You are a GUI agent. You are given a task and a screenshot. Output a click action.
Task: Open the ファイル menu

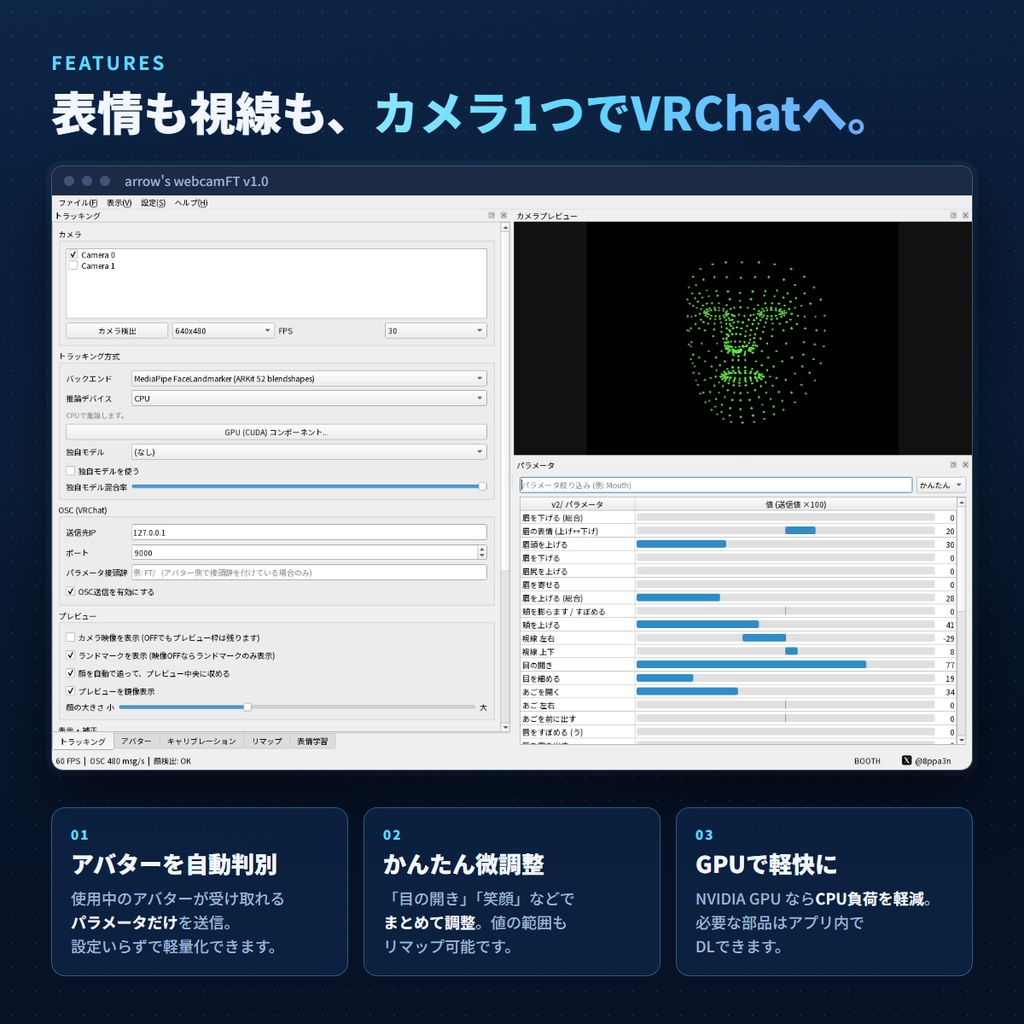78,203
